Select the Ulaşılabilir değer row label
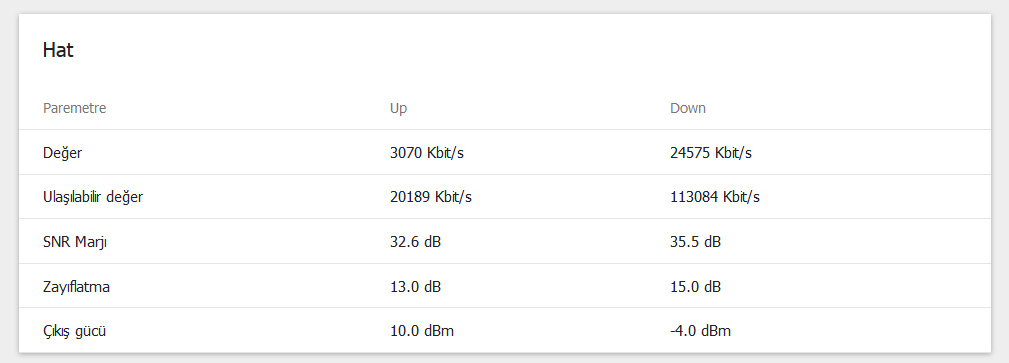Image resolution: width=1009 pixels, height=363 pixels. [x=93, y=197]
